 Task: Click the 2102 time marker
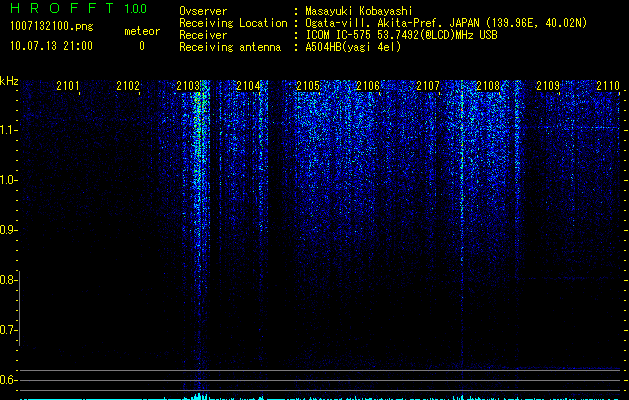(128, 85)
